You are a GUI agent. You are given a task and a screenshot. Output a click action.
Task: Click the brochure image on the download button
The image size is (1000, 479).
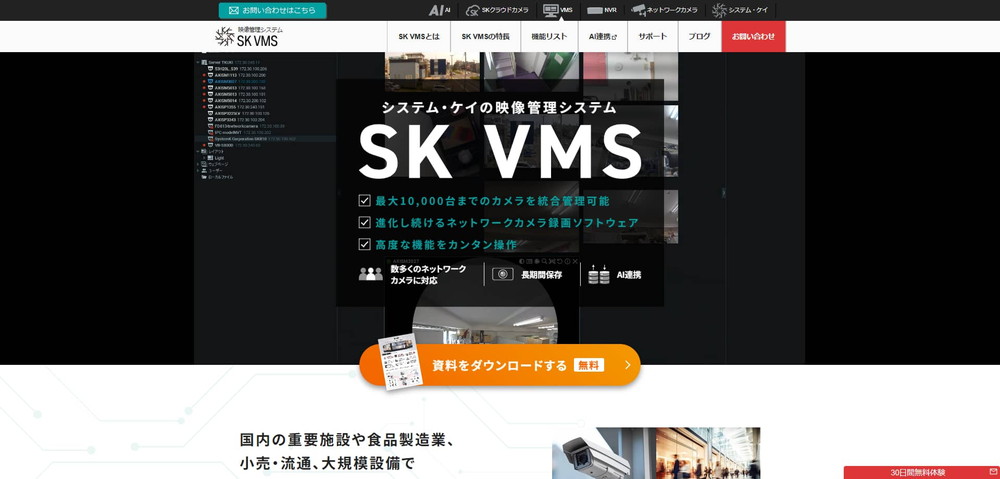point(401,362)
